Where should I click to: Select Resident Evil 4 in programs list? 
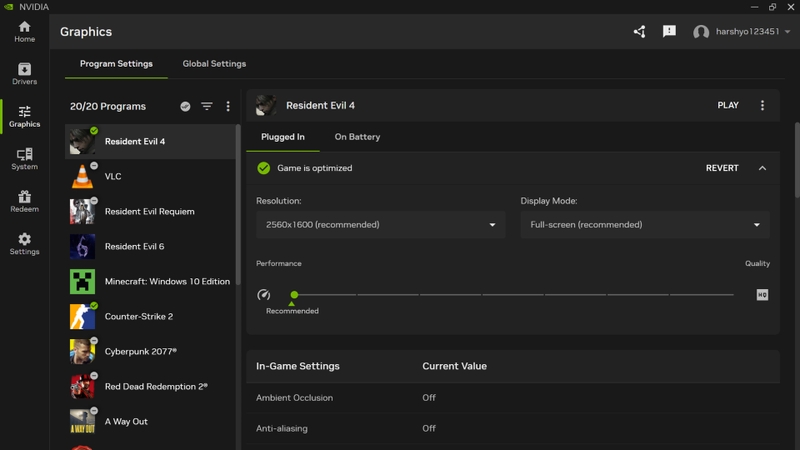[x=150, y=141]
